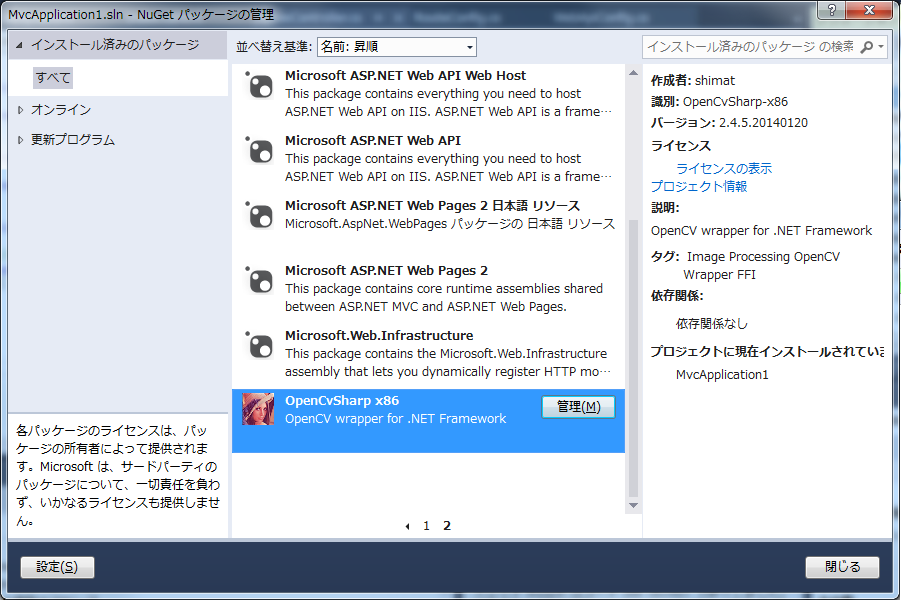Click the search magnifier icon
This screenshot has width=901, height=600.
[x=867, y=47]
